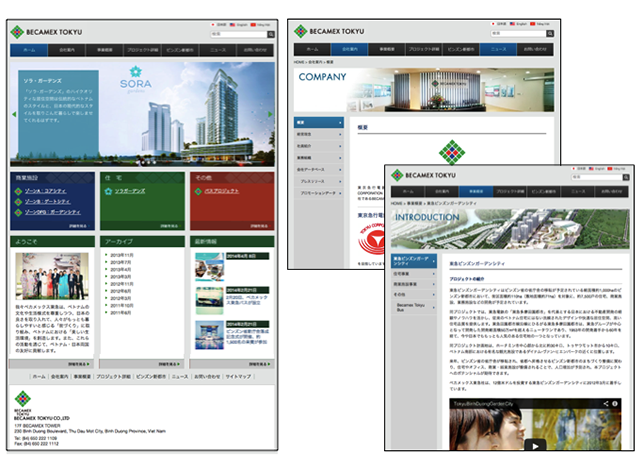Click the SORA gardens logo in the banner
The height and width of the screenshot is (470, 640).
tap(136, 80)
